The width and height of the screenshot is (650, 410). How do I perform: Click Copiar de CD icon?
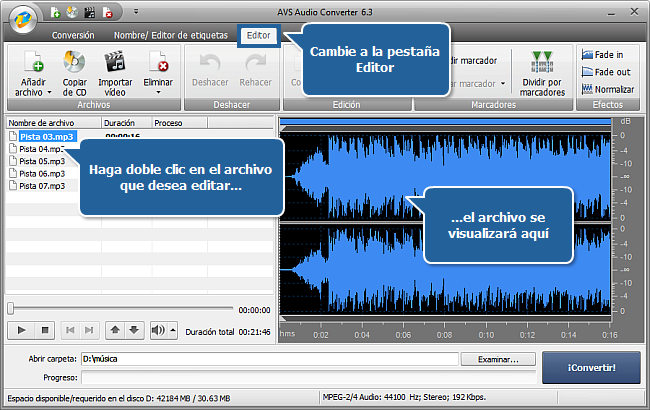click(74, 62)
